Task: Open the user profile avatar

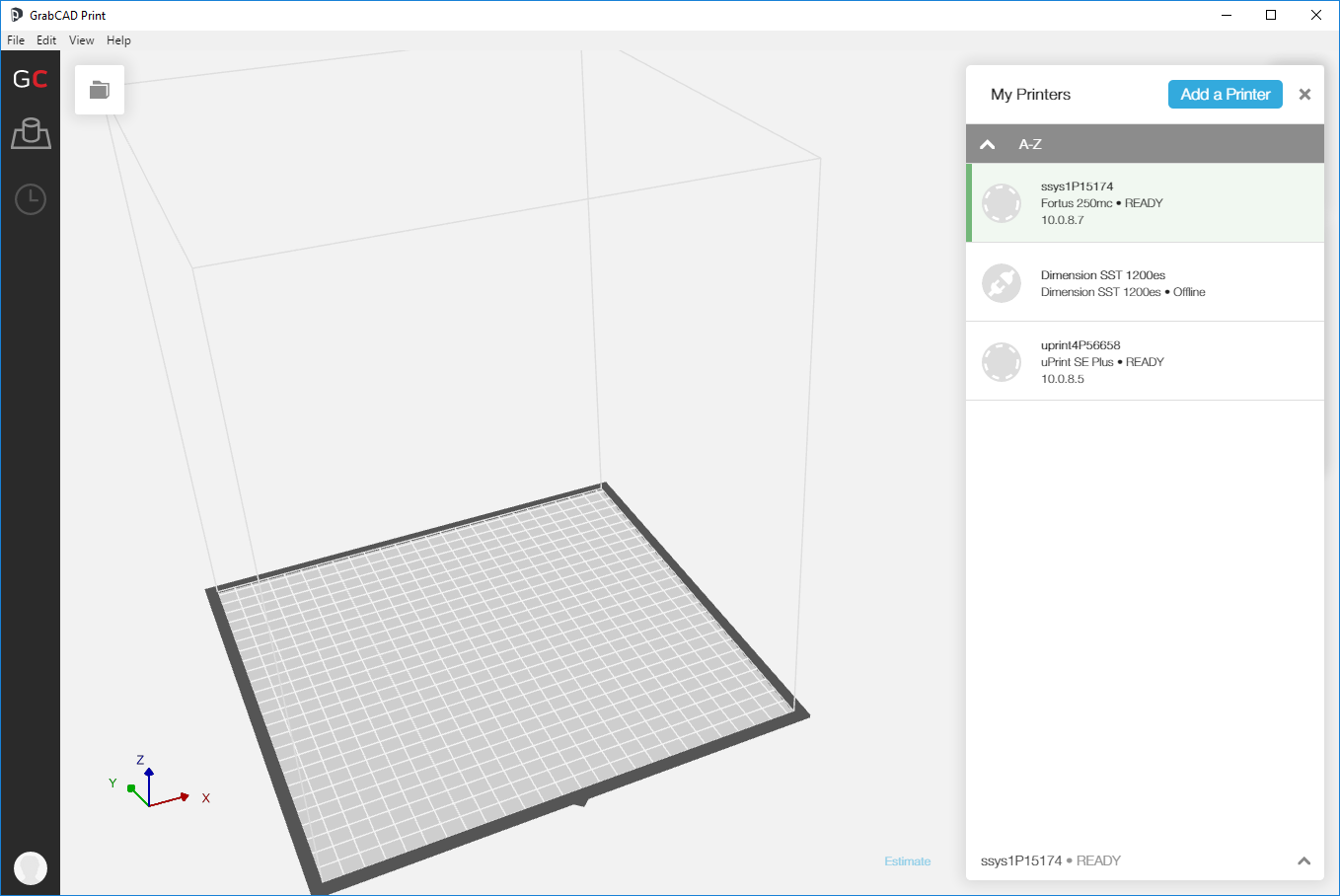Action: coord(31,868)
